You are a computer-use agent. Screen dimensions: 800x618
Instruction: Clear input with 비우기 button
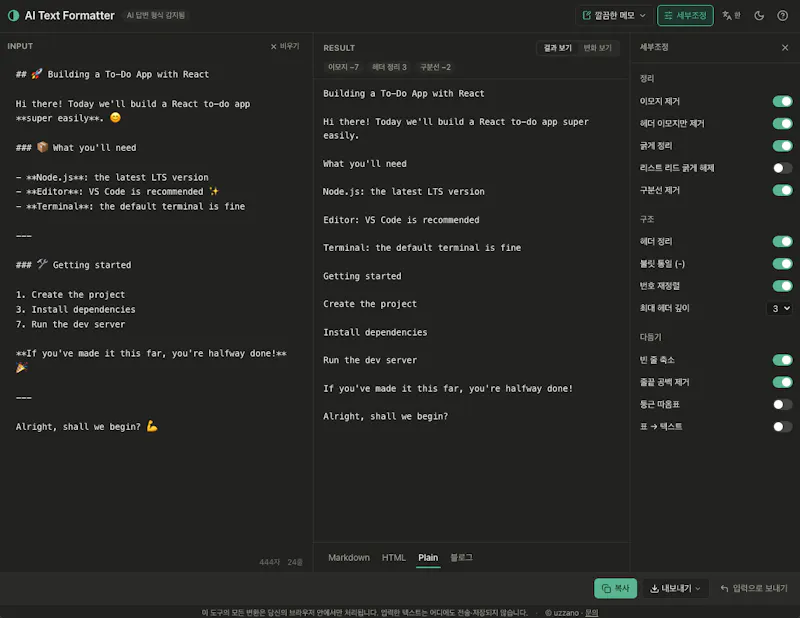[x=285, y=46]
